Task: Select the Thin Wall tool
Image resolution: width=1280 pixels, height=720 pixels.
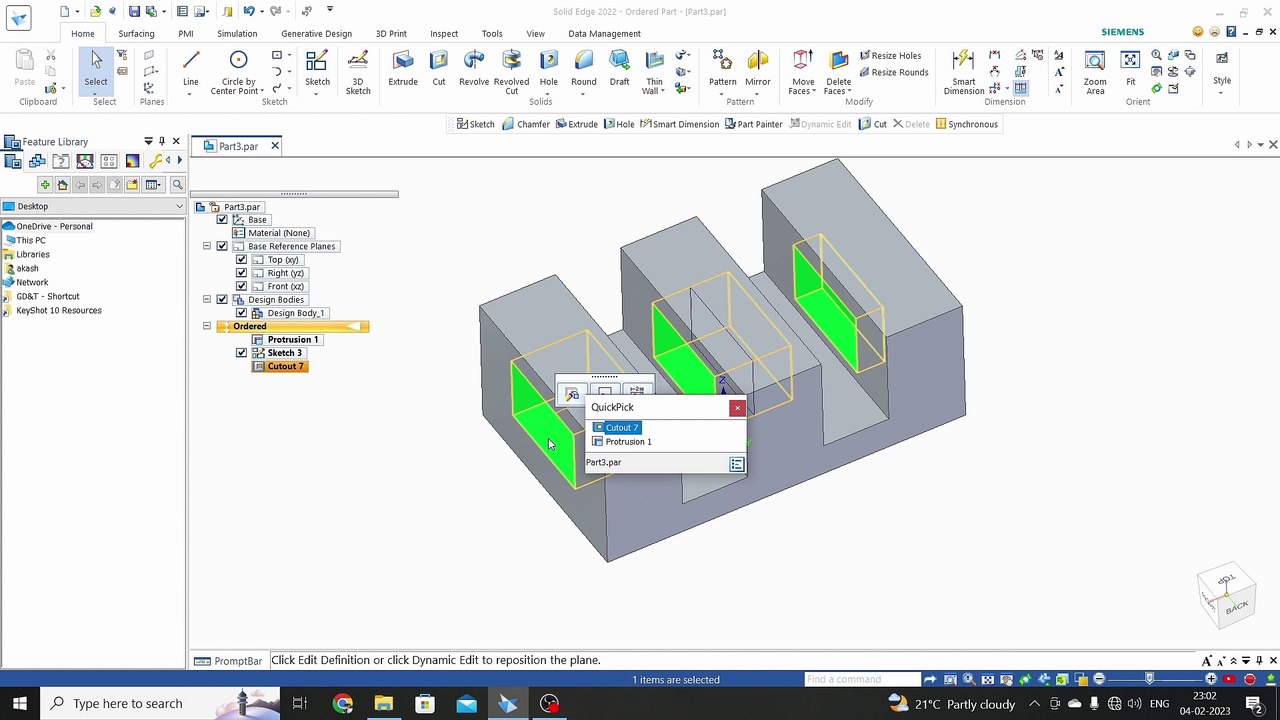Action: 654,71
